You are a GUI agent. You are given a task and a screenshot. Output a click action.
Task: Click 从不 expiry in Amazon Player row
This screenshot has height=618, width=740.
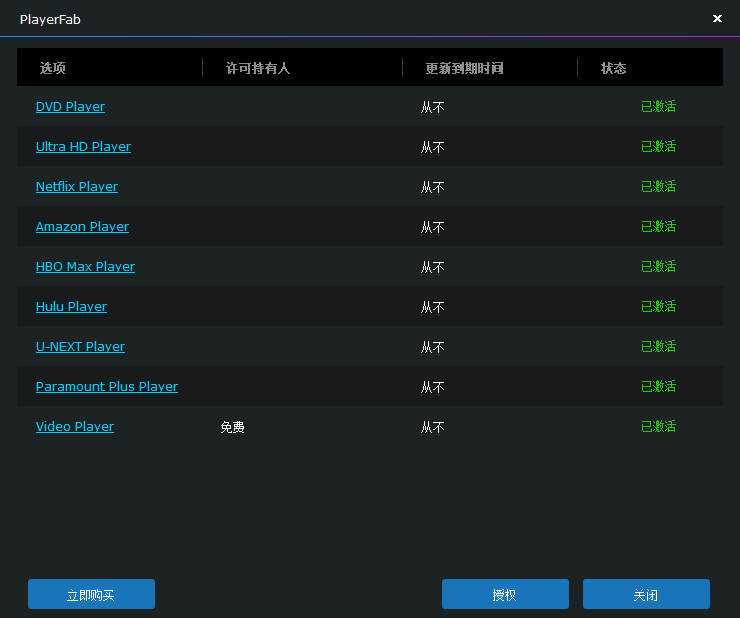(432, 228)
